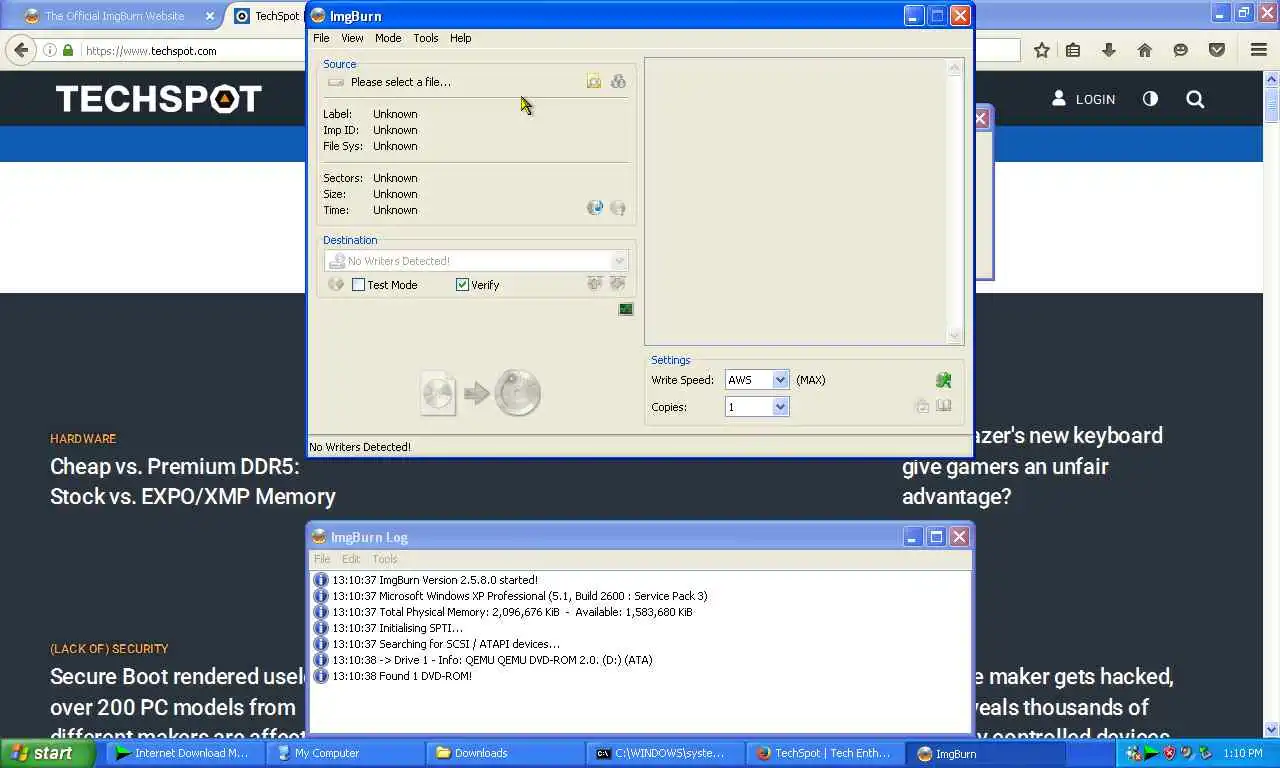Go to Firefox home page icon
This screenshot has height=768, width=1280.
[x=1145, y=50]
